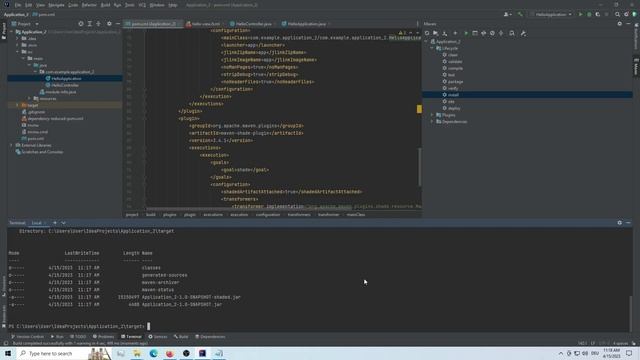Click the Add Maven Projects plus icon
Image resolution: width=640 pixels, height=360 pixels.
pos(456,33)
